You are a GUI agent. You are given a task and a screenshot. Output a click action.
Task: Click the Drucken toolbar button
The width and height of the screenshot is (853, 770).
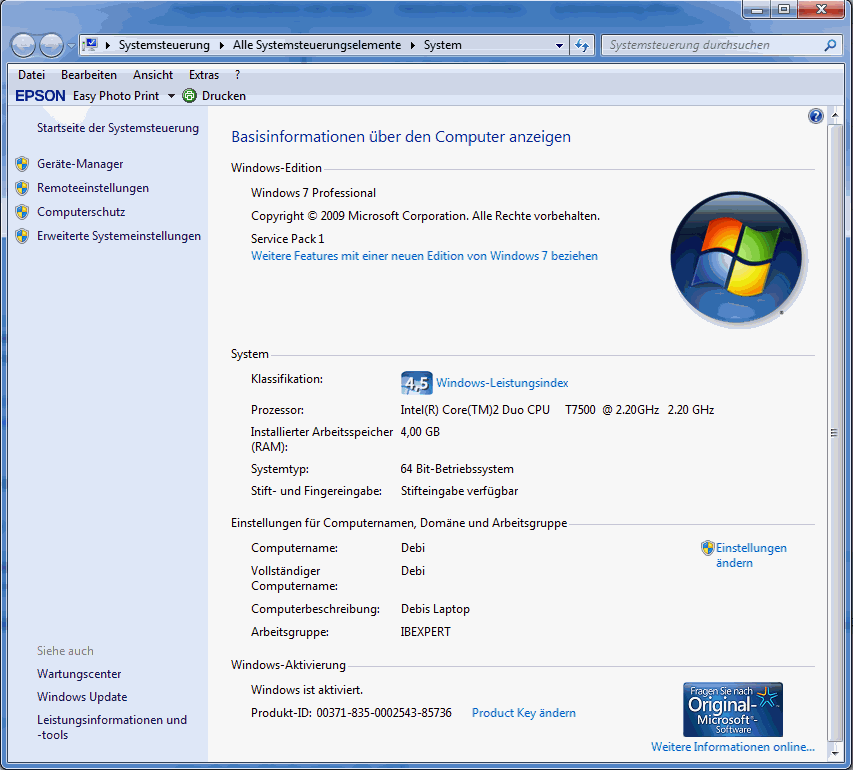(224, 96)
